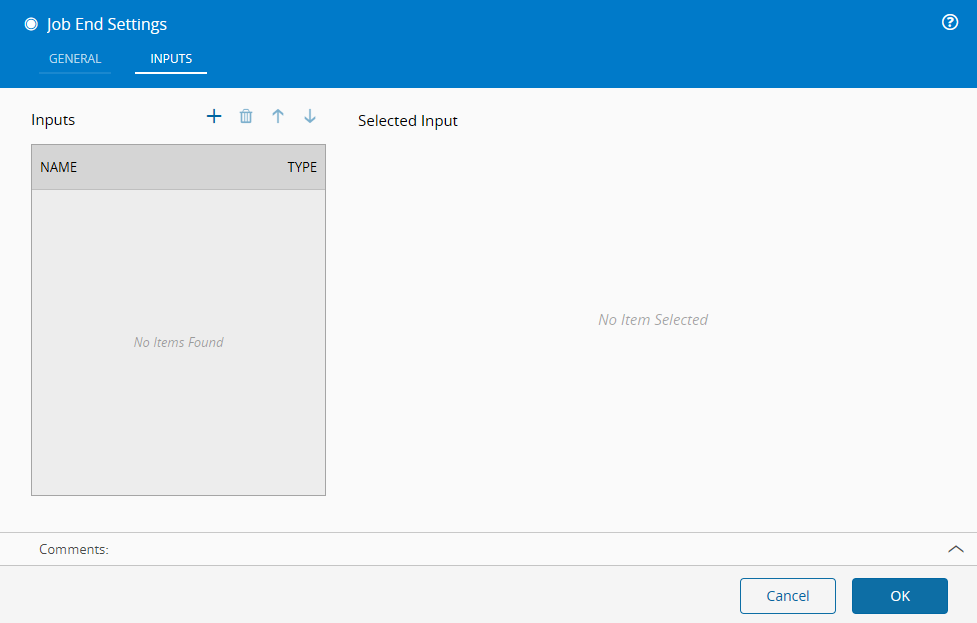Click the Inputs section label

(x=53, y=120)
